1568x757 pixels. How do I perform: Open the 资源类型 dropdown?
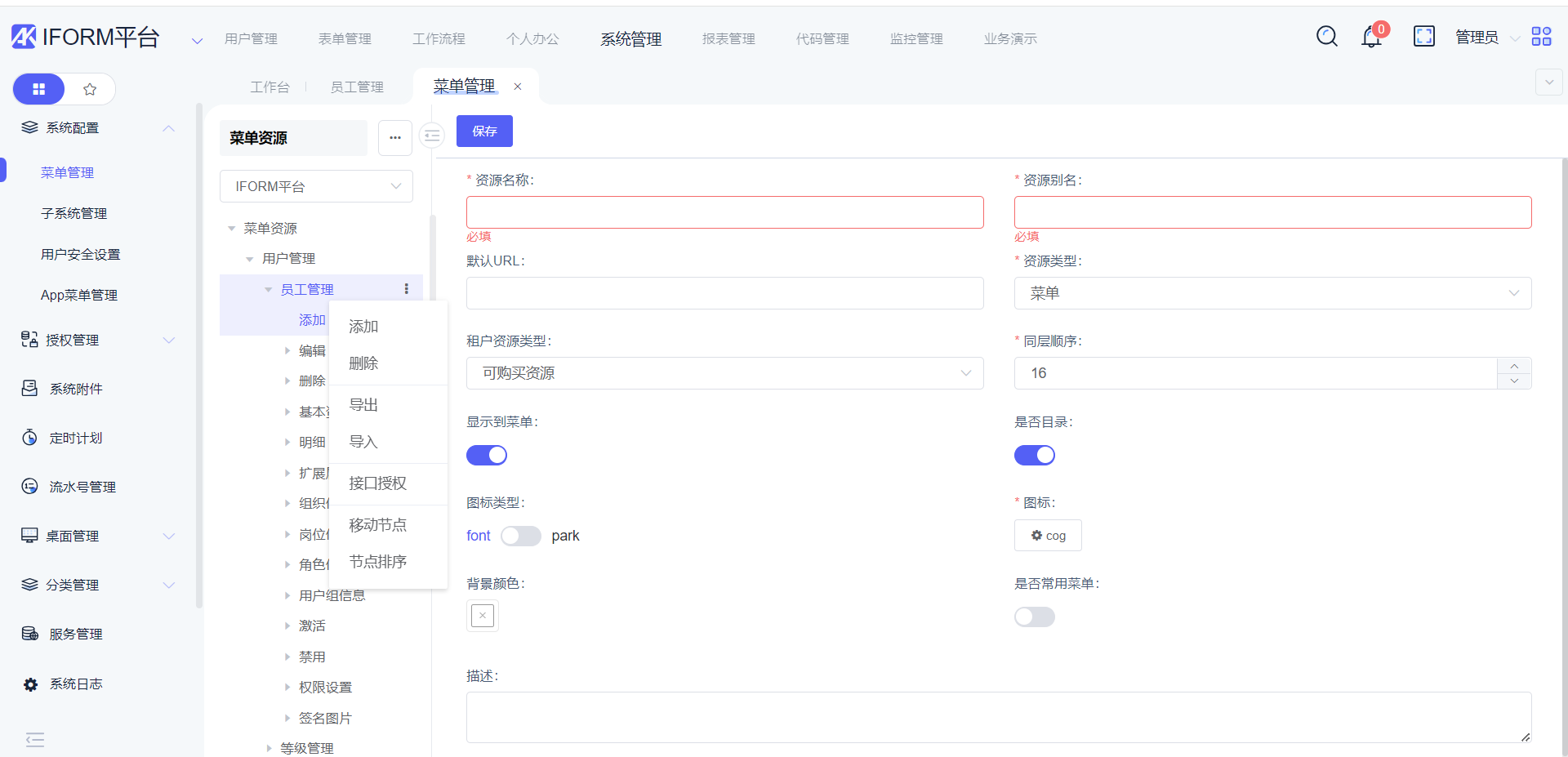pyautogui.click(x=1272, y=293)
